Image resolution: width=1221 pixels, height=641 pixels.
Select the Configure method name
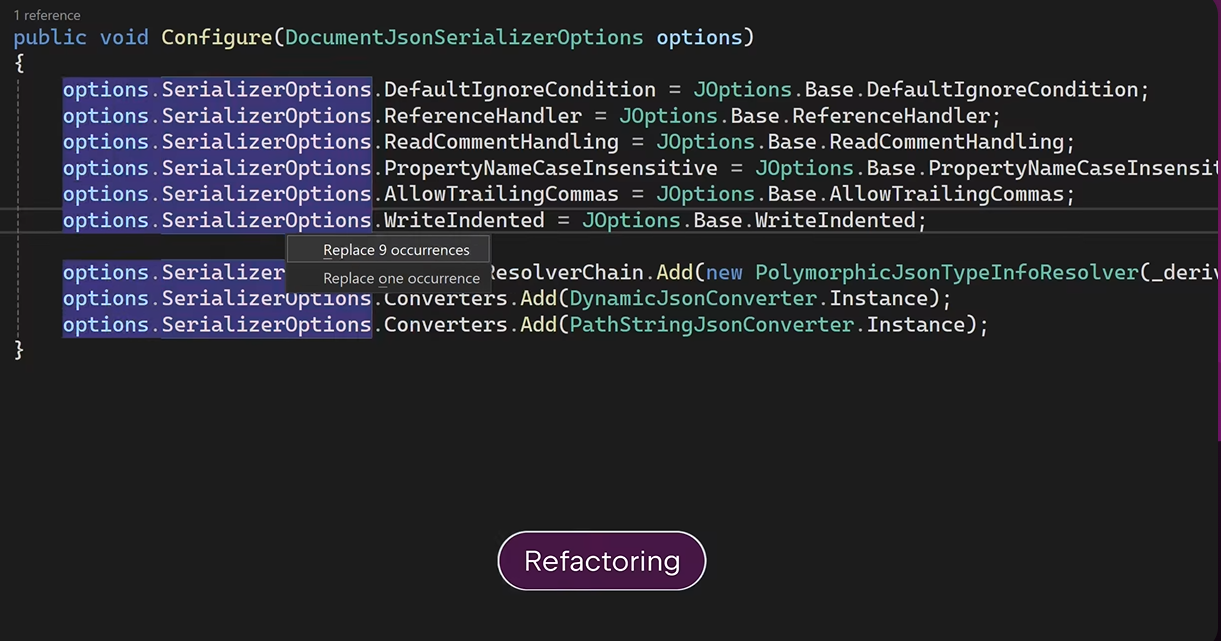coord(217,37)
